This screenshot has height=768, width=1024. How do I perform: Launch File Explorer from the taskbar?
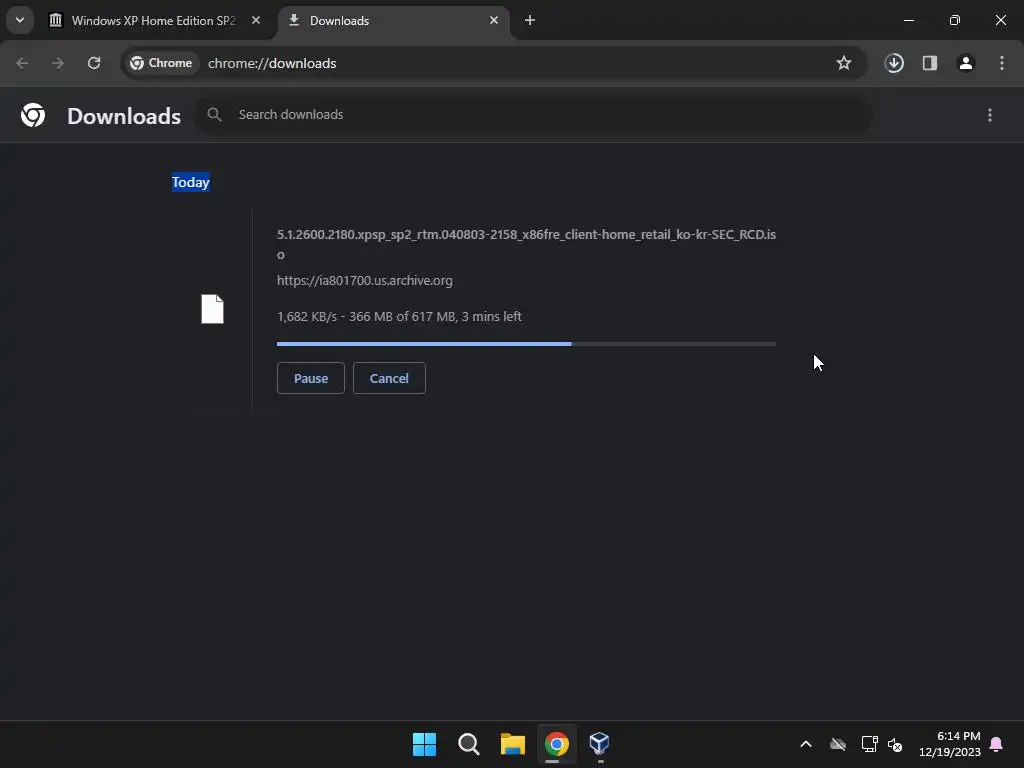pyautogui.click(x=513, y=744)
